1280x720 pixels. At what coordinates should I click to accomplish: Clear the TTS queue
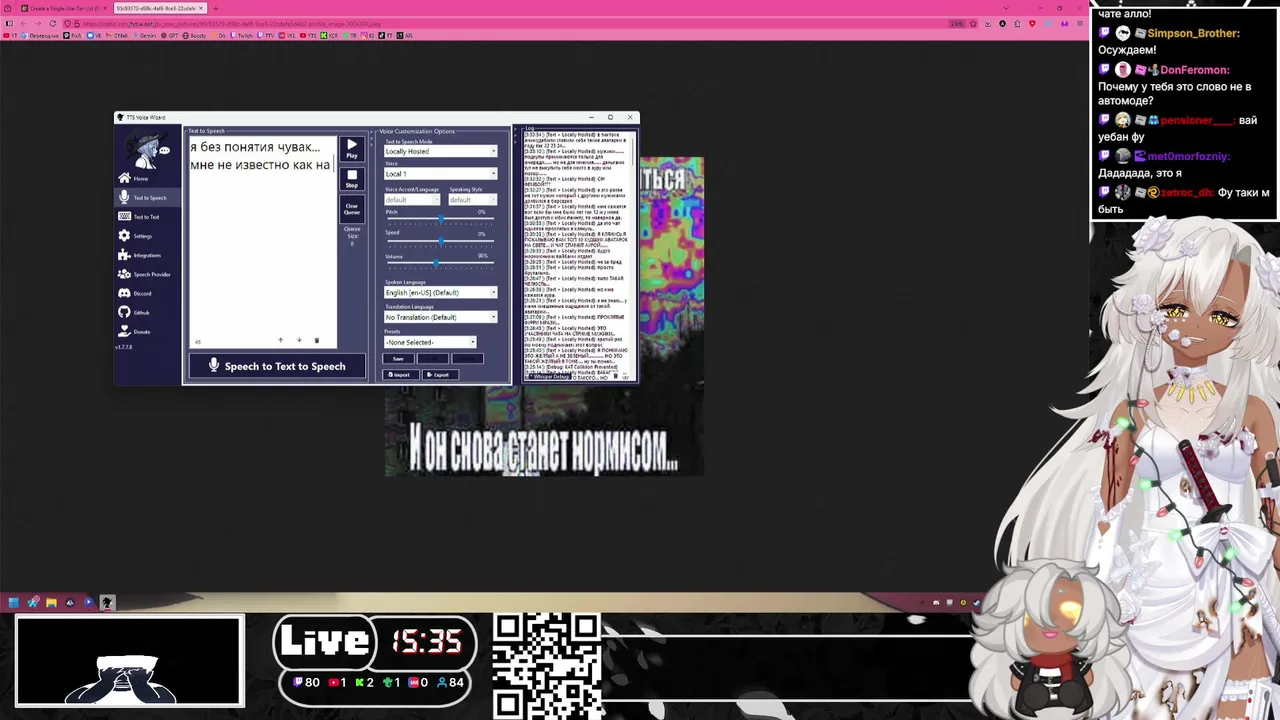352,208
